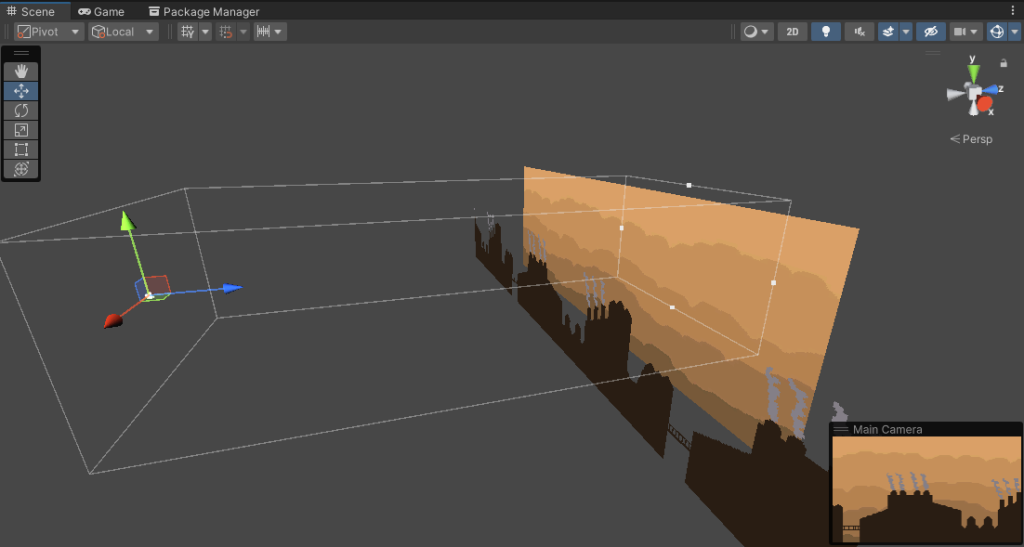This screenshot has width=1024, height=547.
Task: Select the Hand (View) tool
Action: [x=21, y=72]
